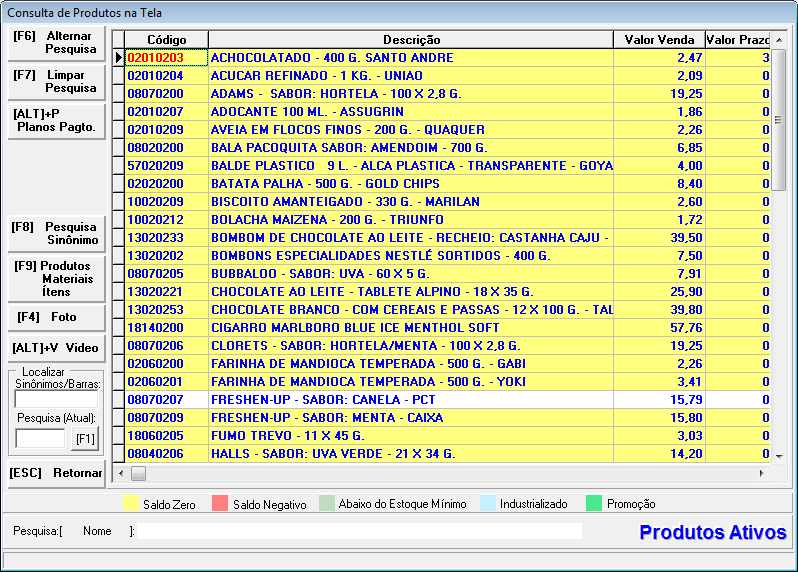The height and width of the screenshot is (572, 798).
Task: Click the vertical scrollbar up arrow
Action: [x=779, y=40]
